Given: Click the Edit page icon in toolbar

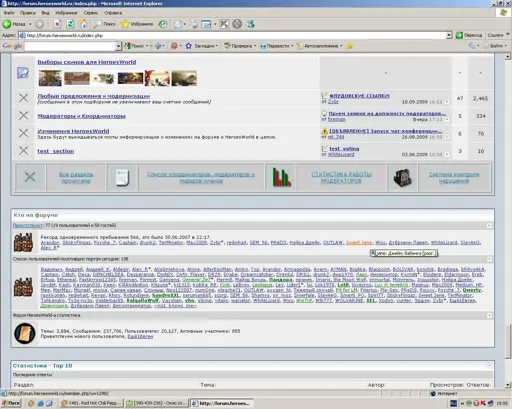Looking at the screenshot, I should [x=206, y=24].
